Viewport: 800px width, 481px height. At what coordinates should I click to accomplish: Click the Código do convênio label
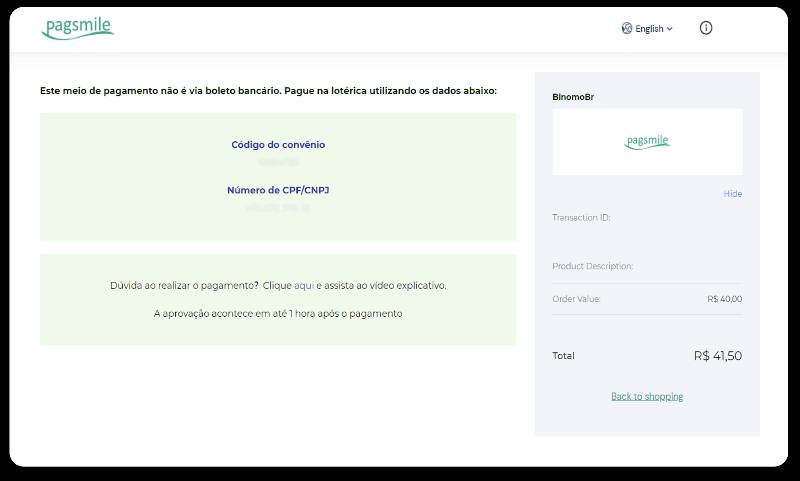pos(278,145)
